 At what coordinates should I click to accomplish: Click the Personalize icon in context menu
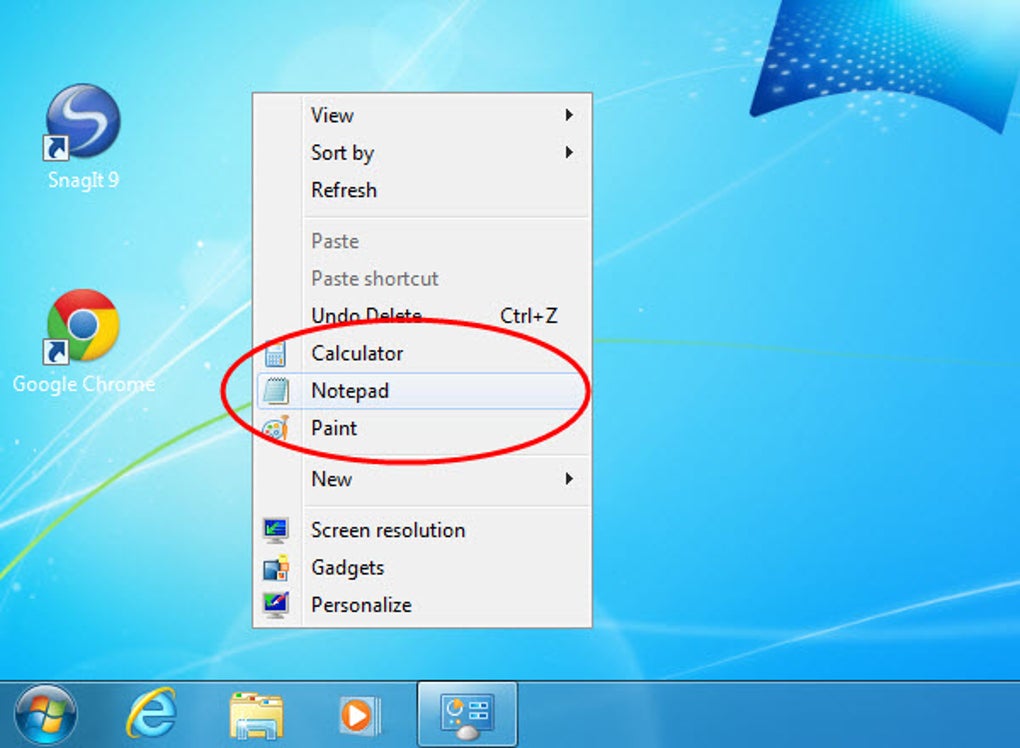coord(276,605)
